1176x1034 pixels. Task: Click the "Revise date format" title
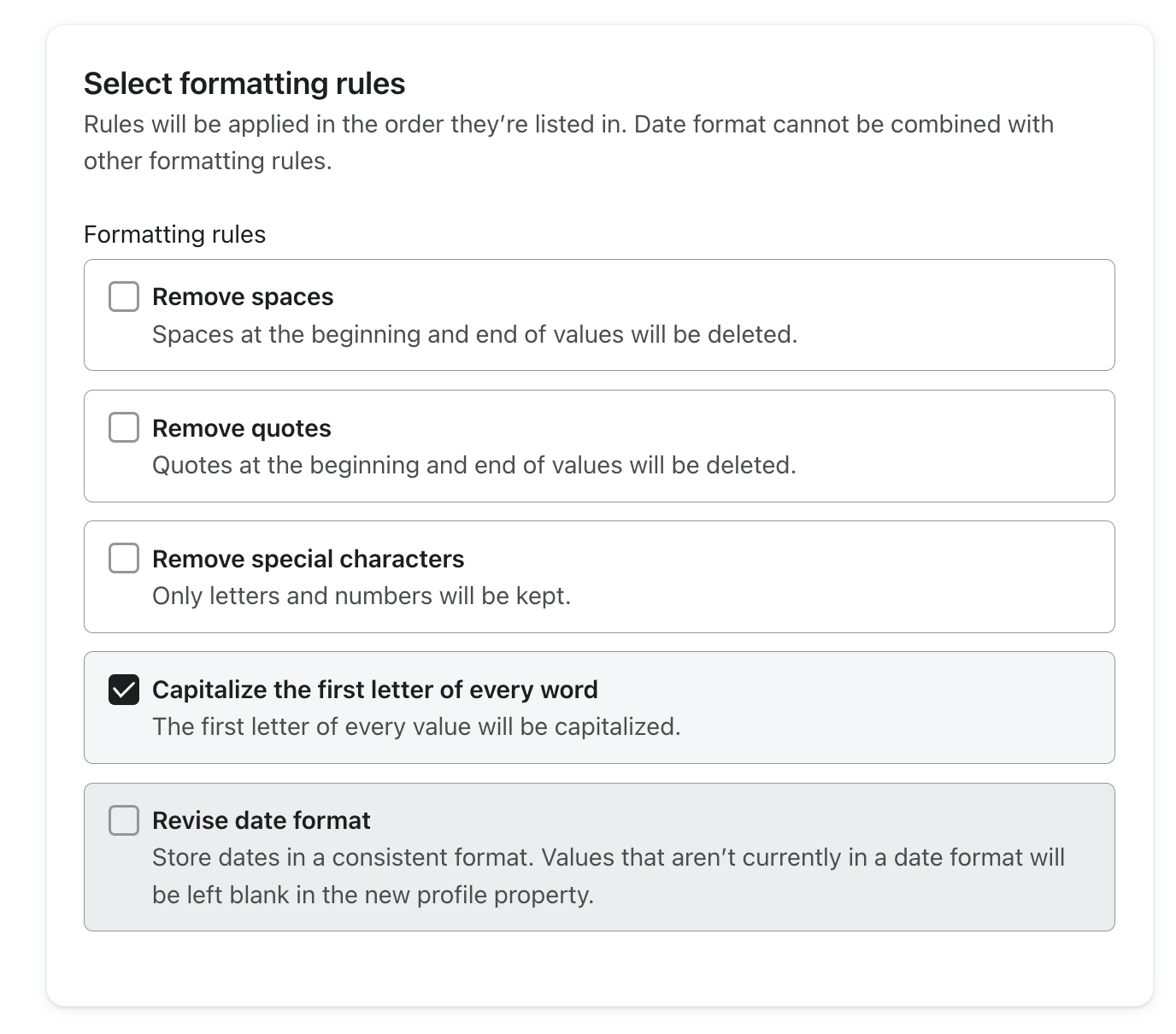(x=261, y=820)
